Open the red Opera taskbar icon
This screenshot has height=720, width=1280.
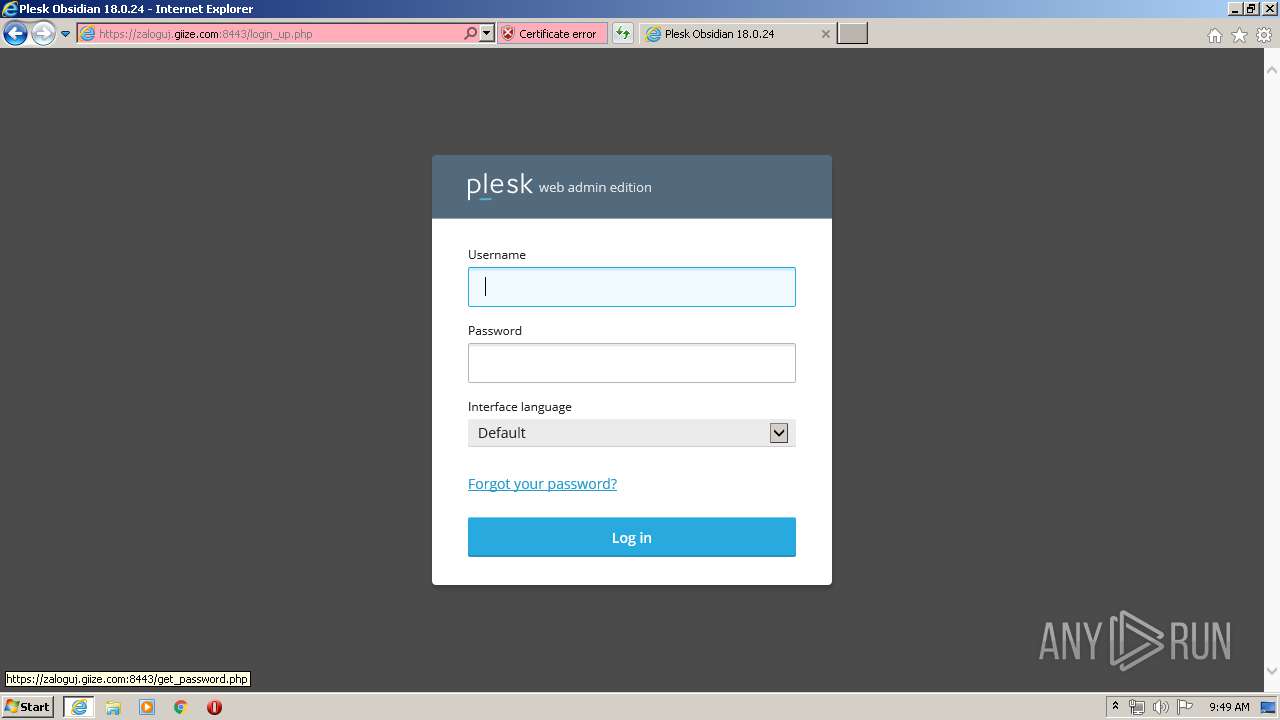pyautogui.click(x=214, y=707)
